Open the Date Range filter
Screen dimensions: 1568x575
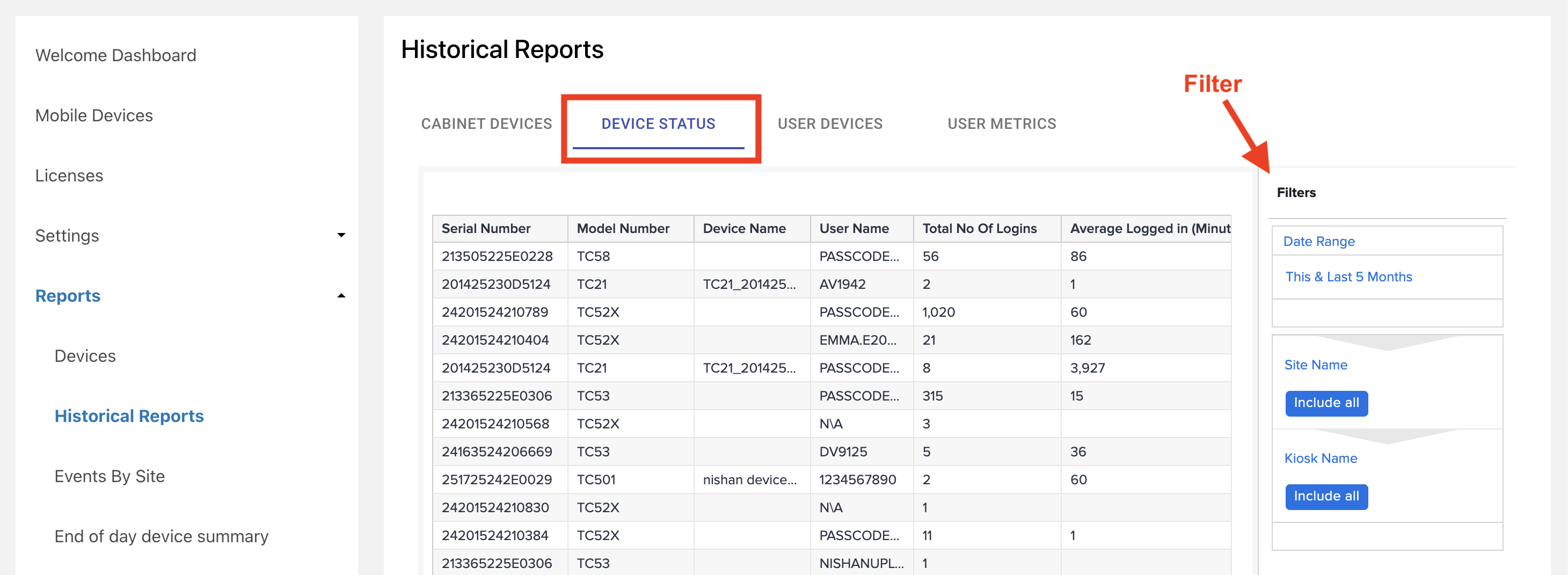(x=1318, y=241)
